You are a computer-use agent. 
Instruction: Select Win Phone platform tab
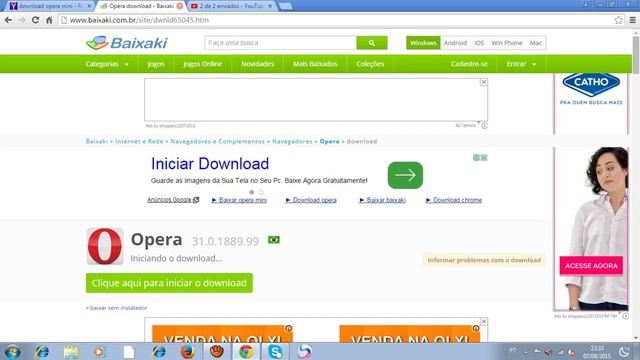tap(507, 43)
